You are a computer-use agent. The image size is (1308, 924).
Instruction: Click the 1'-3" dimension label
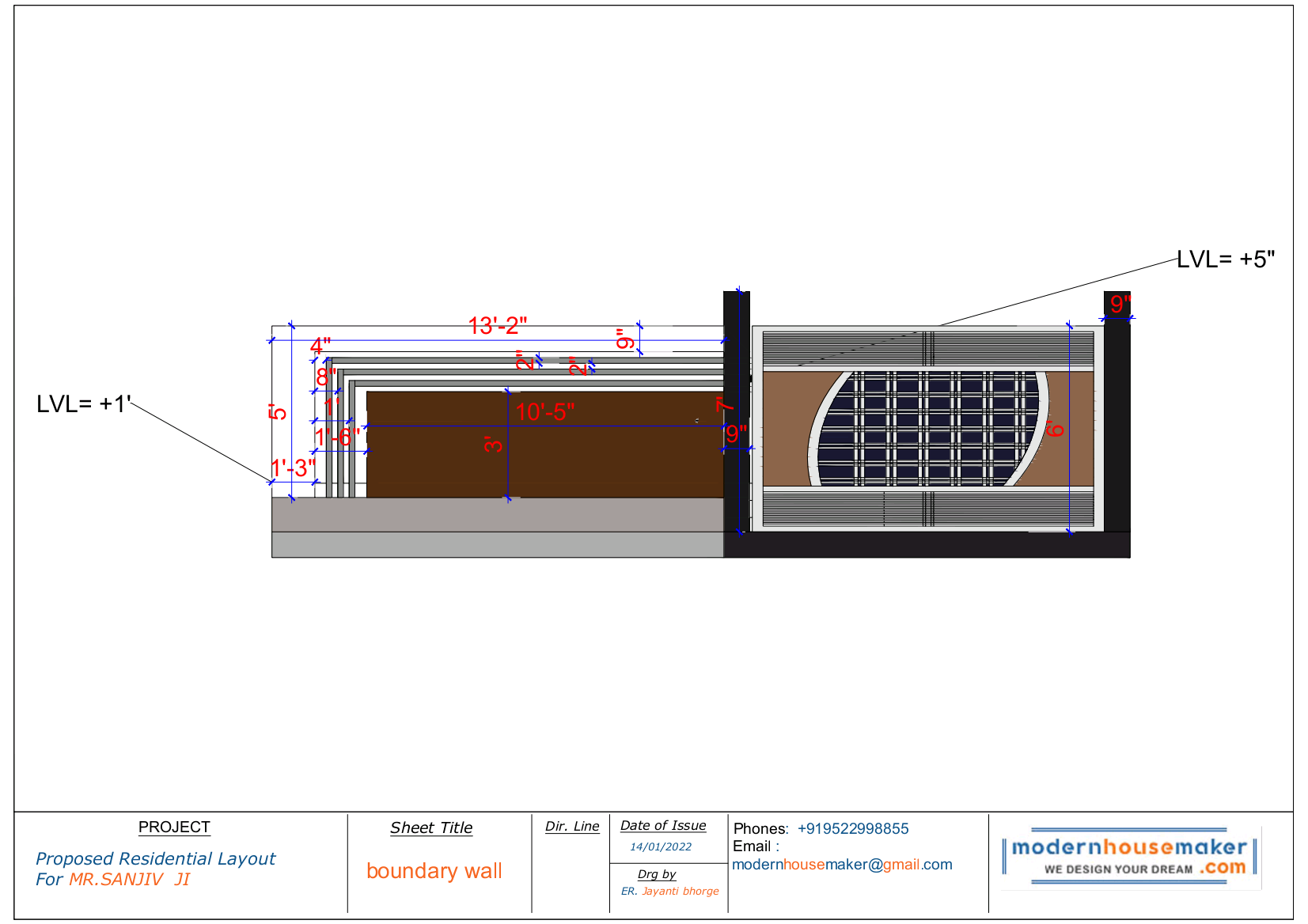pyautogui.click(x=294, y=468)
